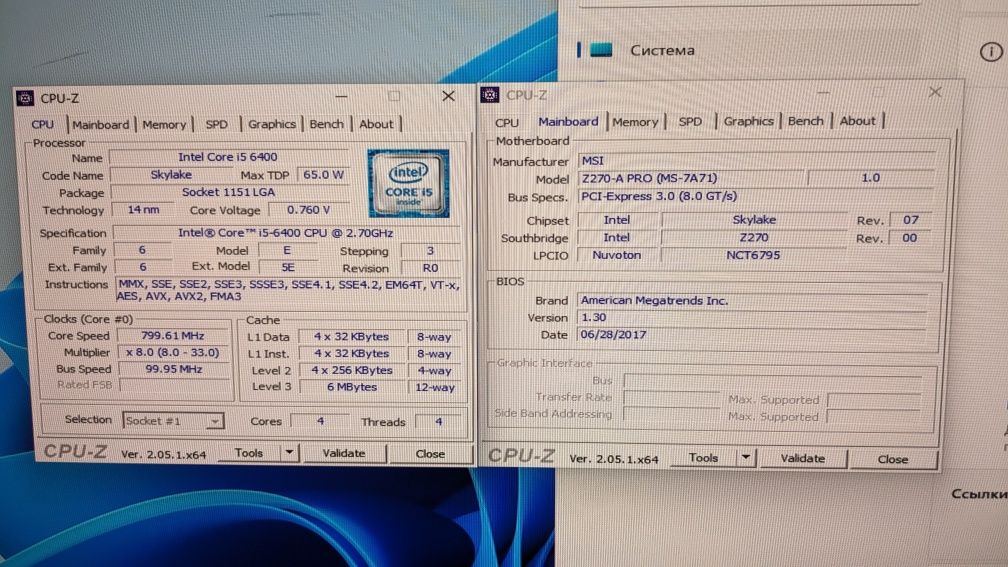The width and height of the screenshot is (1008, 567).
Task: Click CPU-Z app icon in right window title
Action: (490, 95)
